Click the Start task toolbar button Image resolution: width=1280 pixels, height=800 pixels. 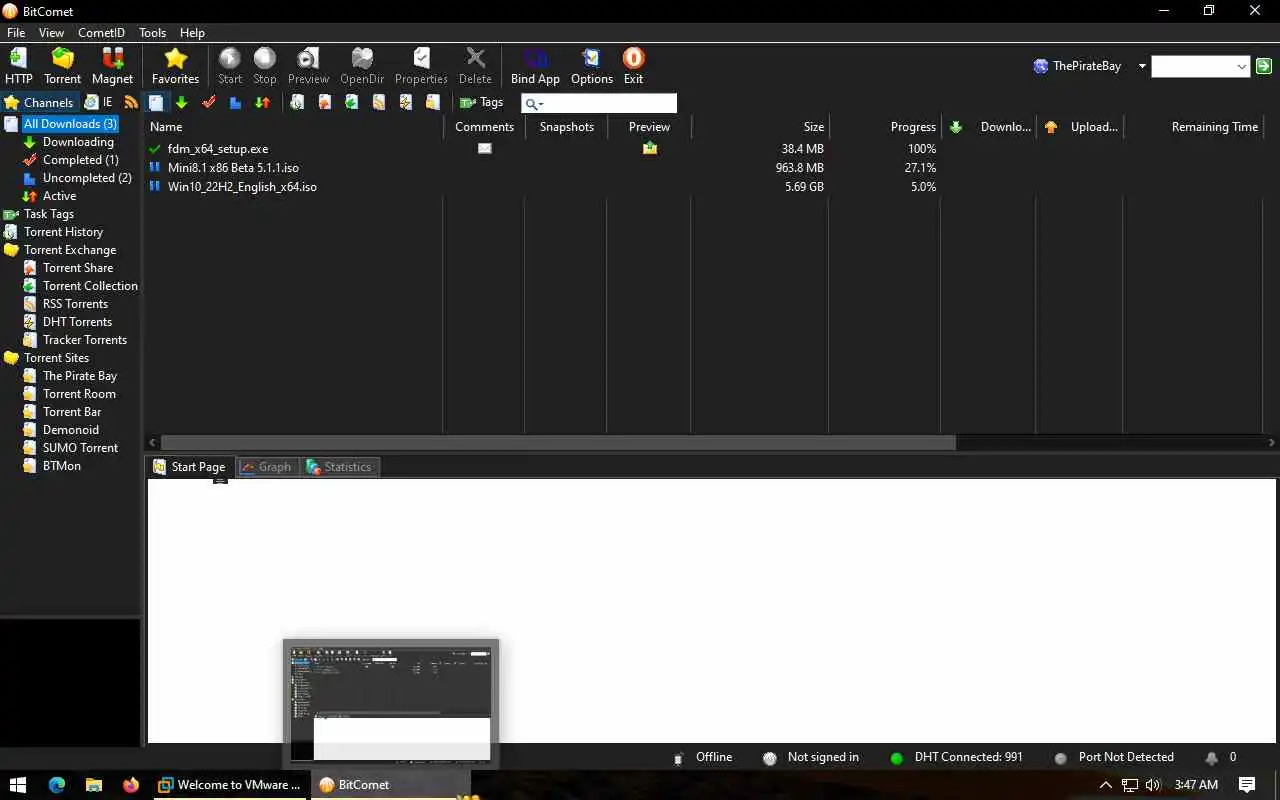(x=230, y=66)
